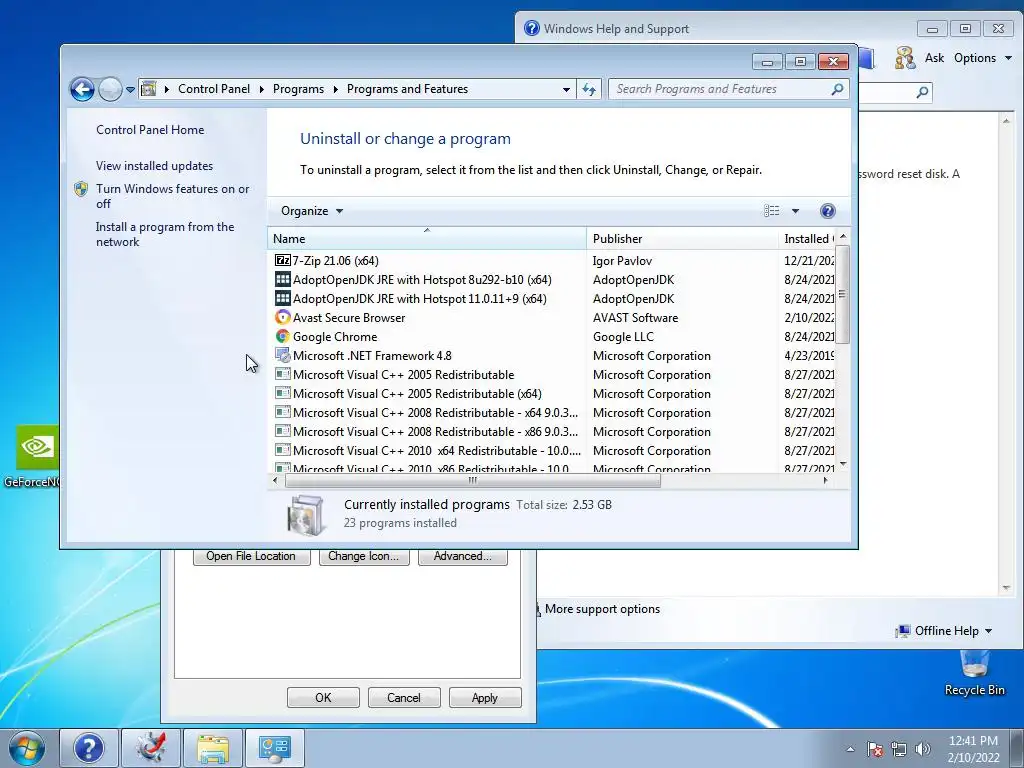Click Change Icon button in Properties dialog
The width and height of the screenshot is (1024, 768).
(364, 556)
